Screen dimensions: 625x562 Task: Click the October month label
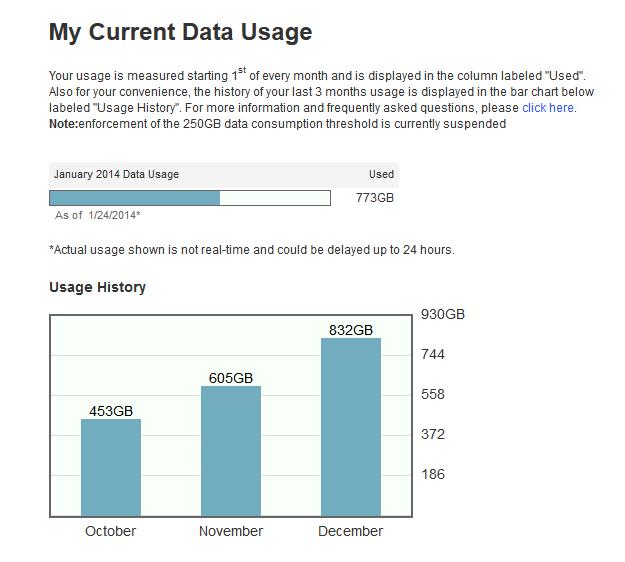[110, 531]
